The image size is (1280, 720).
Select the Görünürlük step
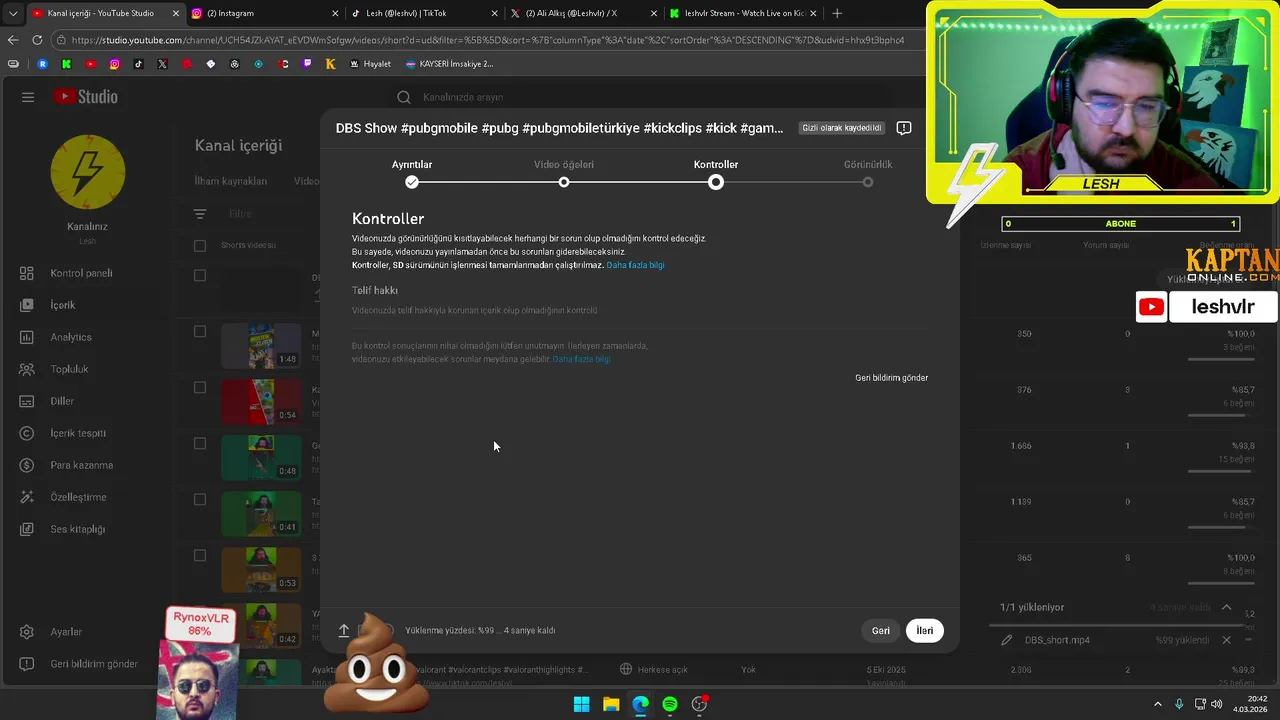(868, 173)
